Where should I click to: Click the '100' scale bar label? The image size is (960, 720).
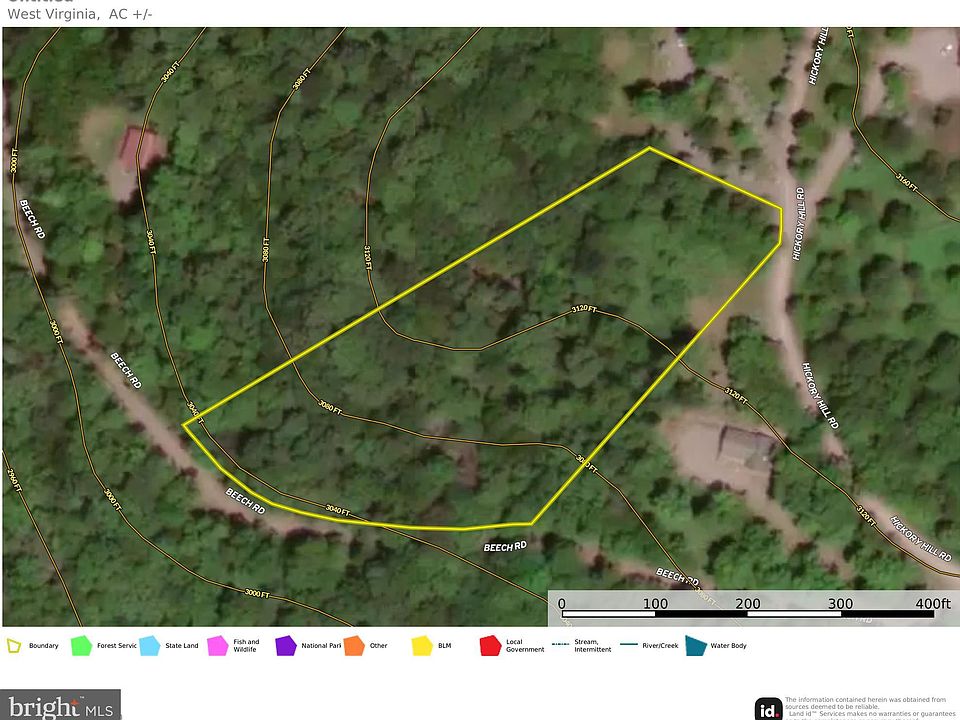[x=655, y=604]
